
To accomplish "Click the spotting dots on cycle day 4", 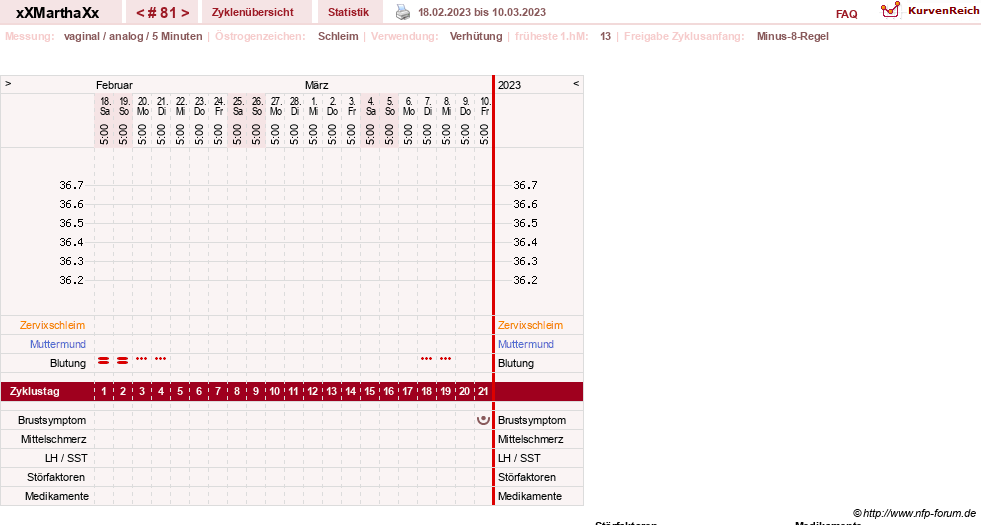I will click(161, 359).
